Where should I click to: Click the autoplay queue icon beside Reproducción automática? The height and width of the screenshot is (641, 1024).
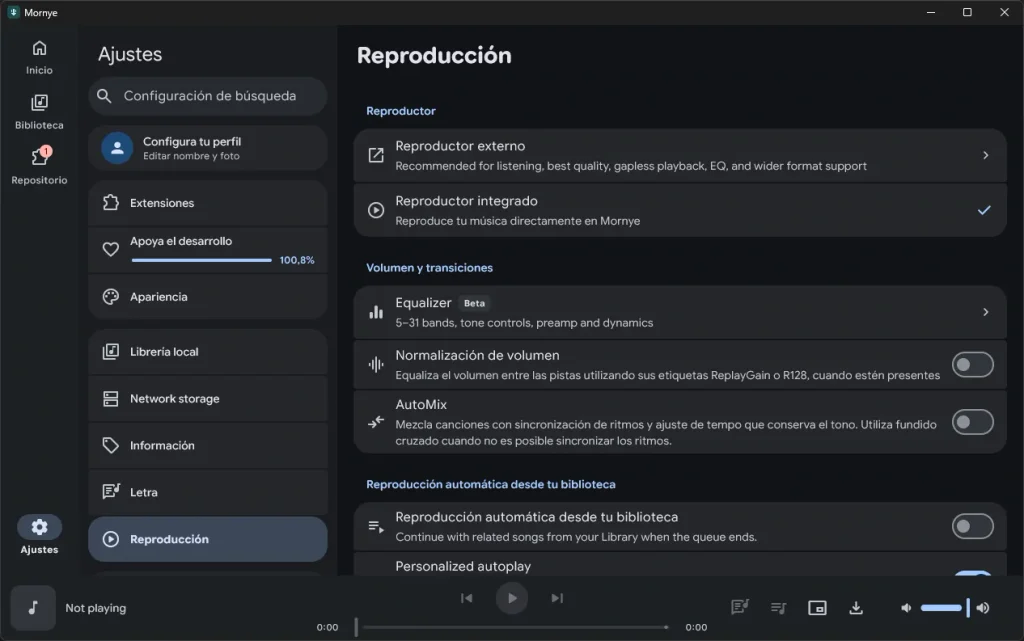(x=376, y=527)
